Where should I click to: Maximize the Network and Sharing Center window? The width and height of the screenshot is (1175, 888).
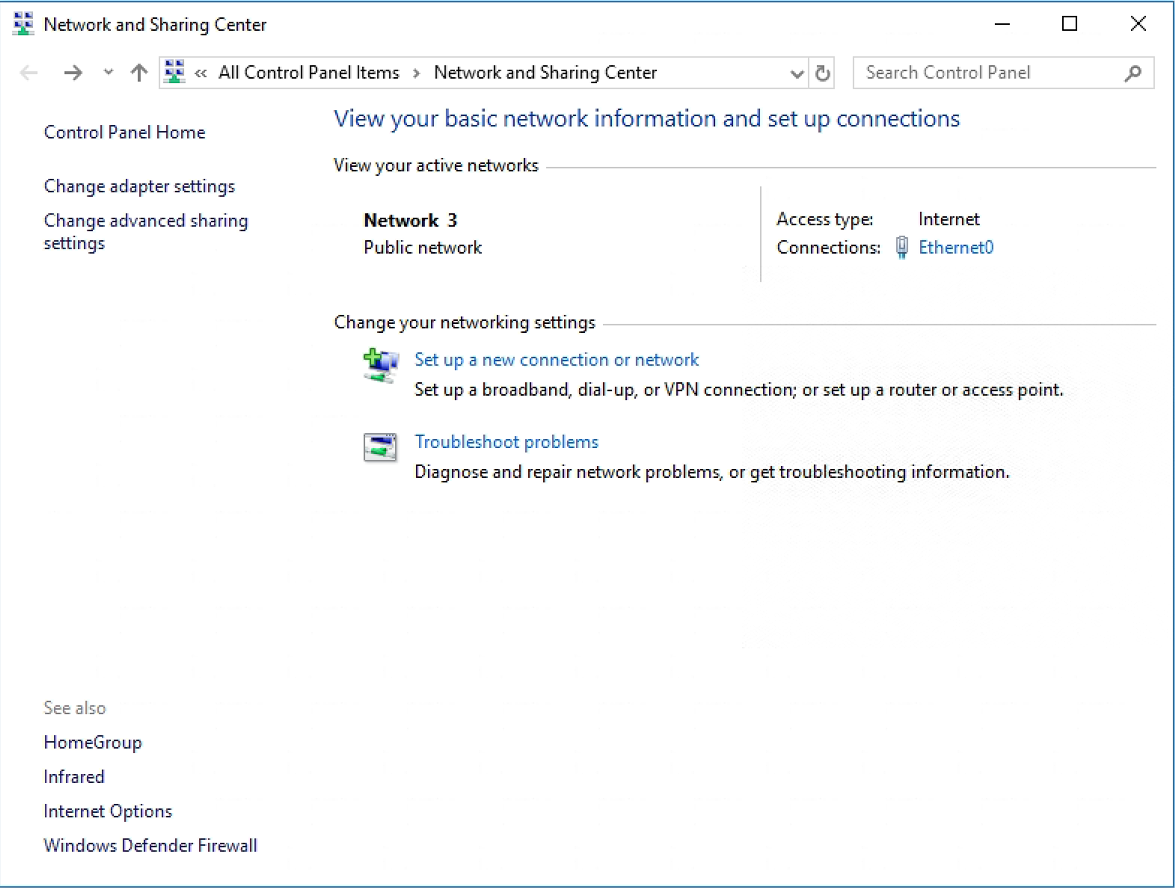coord(1069,24)
